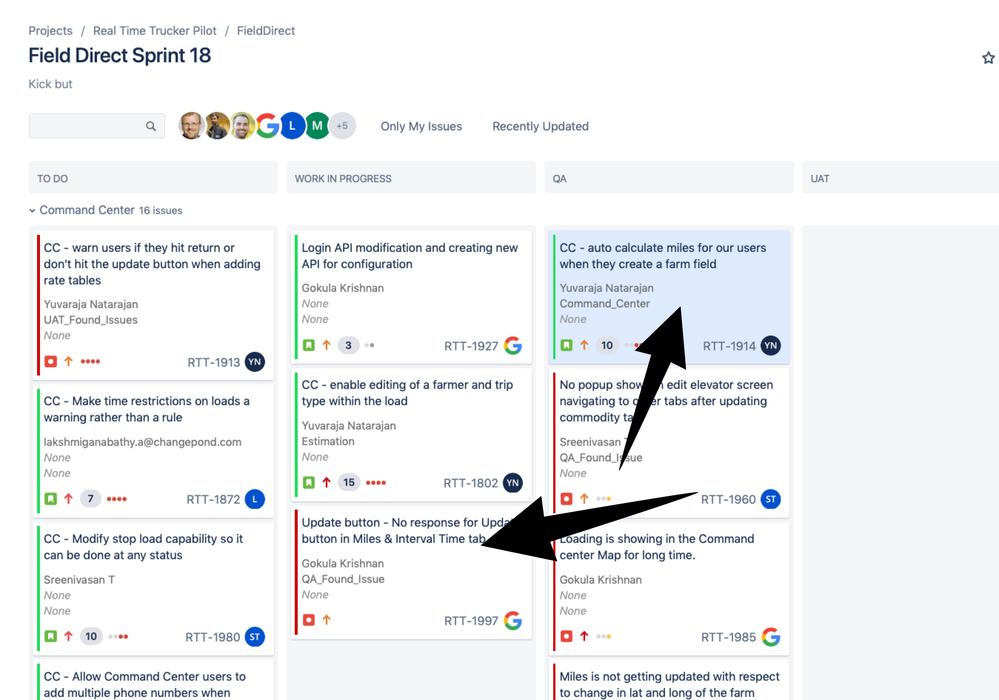Click the QA column header
This screenshot has width=999, height=700.
[669, 178]
